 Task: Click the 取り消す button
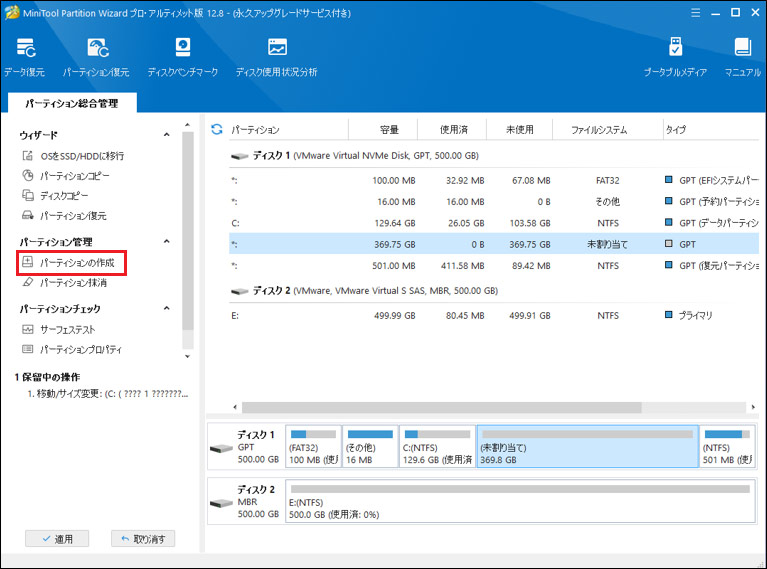(143, 539)
